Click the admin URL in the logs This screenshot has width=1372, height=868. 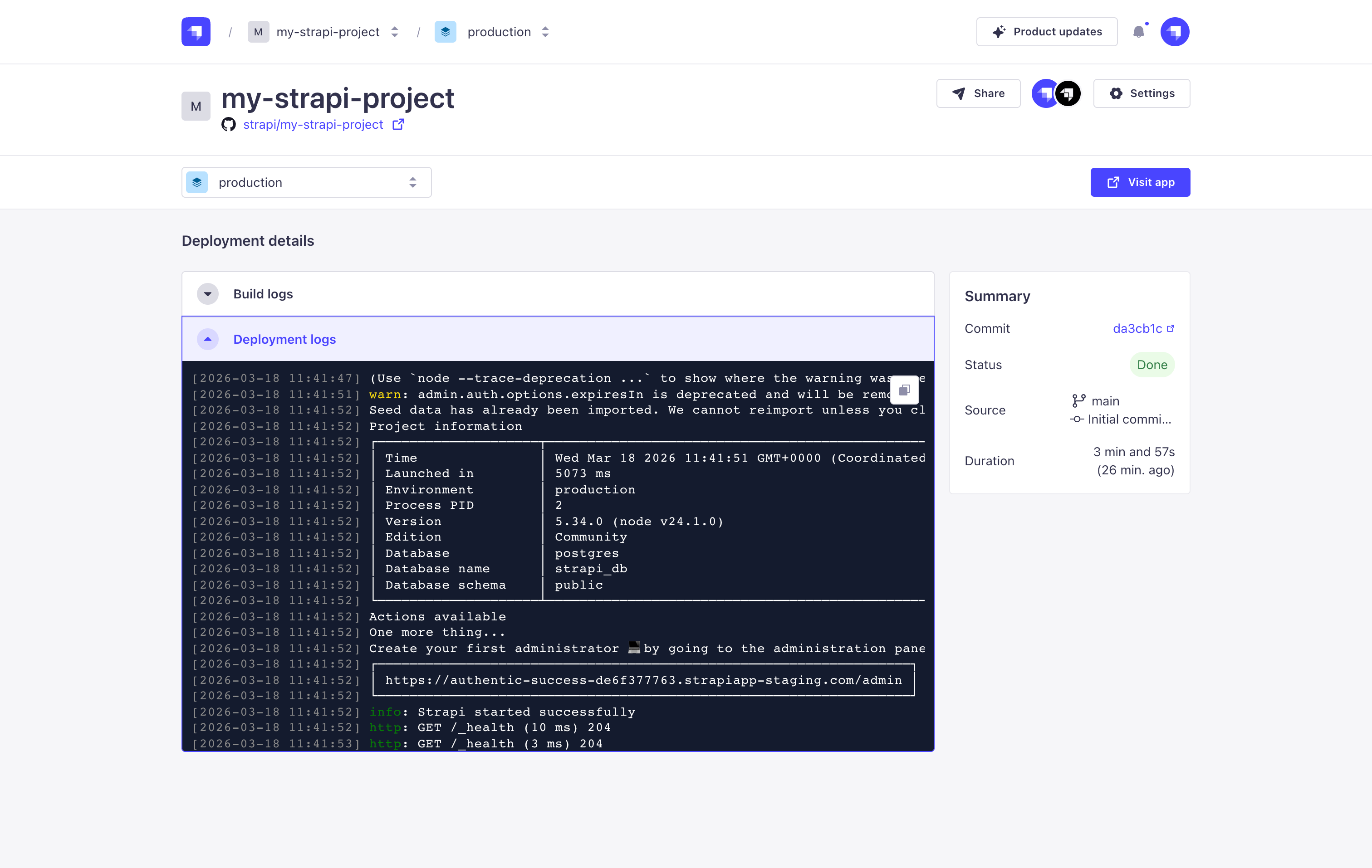643,680
